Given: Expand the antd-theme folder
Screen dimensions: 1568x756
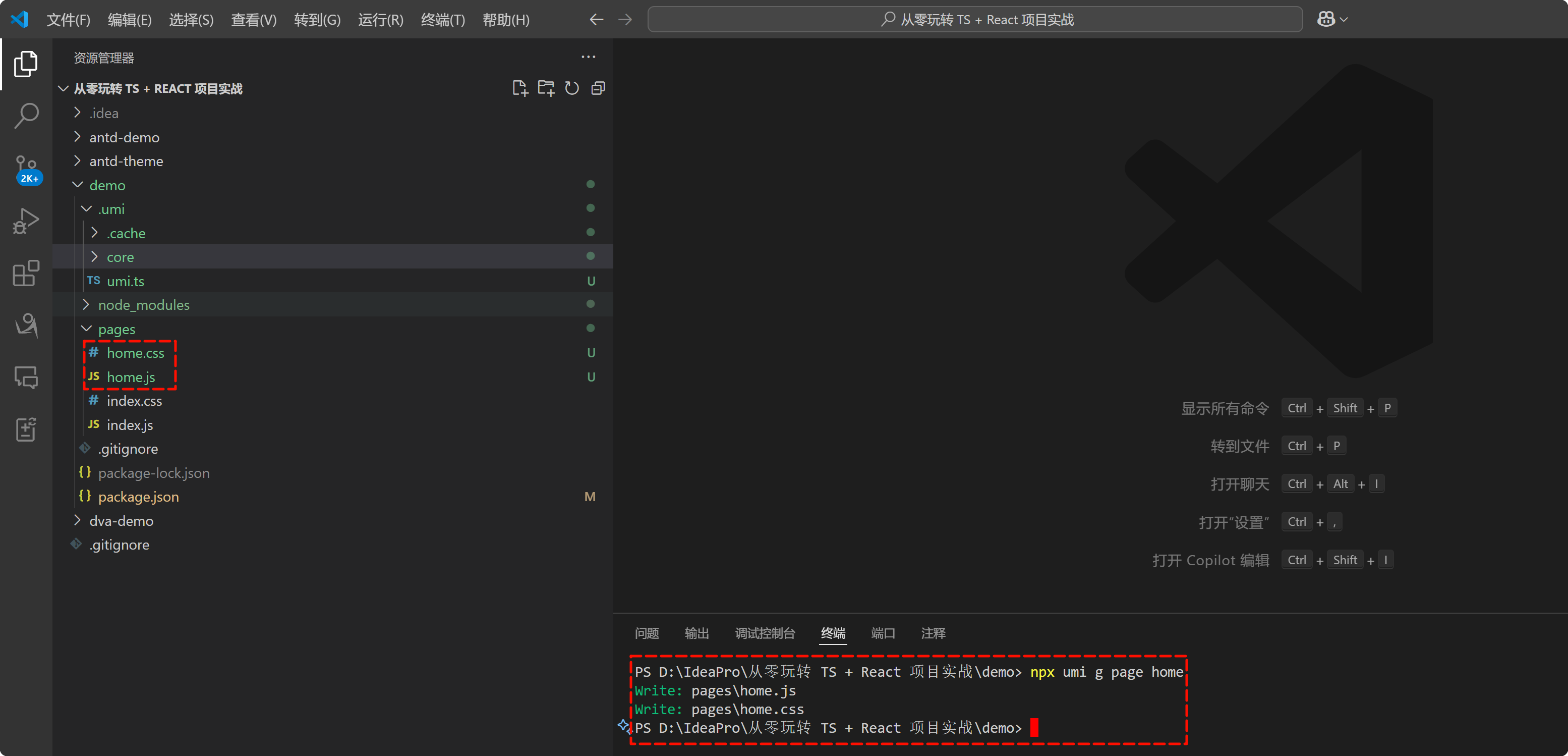Looking at the screenshot, I should (x=333, y=161).
